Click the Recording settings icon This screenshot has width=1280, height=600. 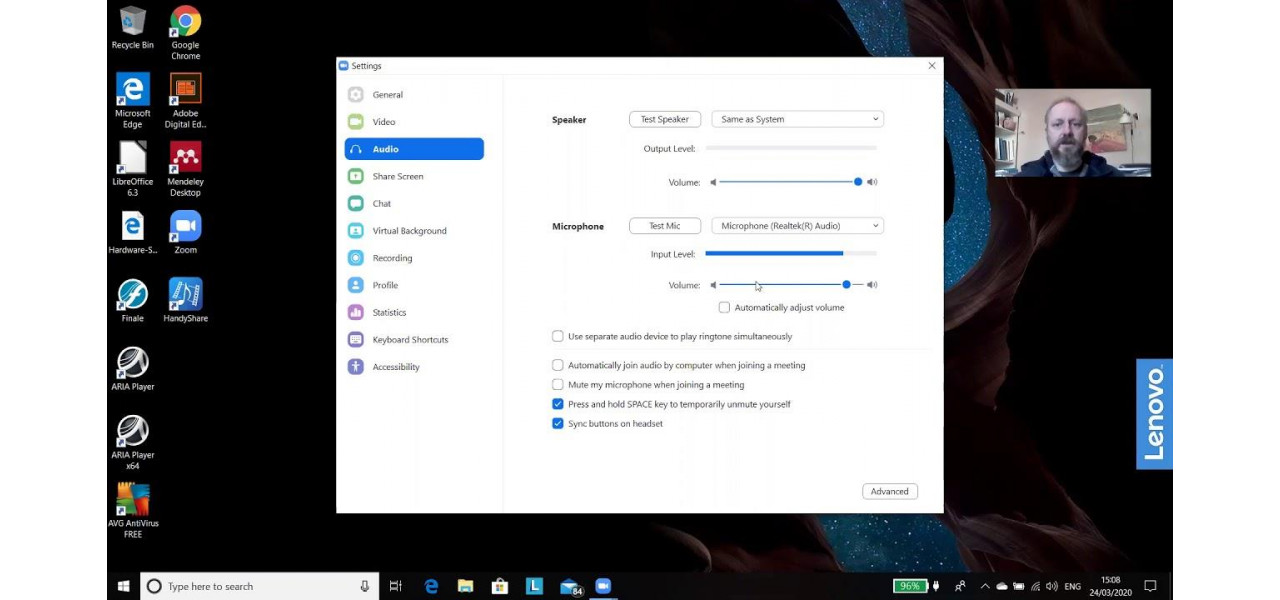355,258
